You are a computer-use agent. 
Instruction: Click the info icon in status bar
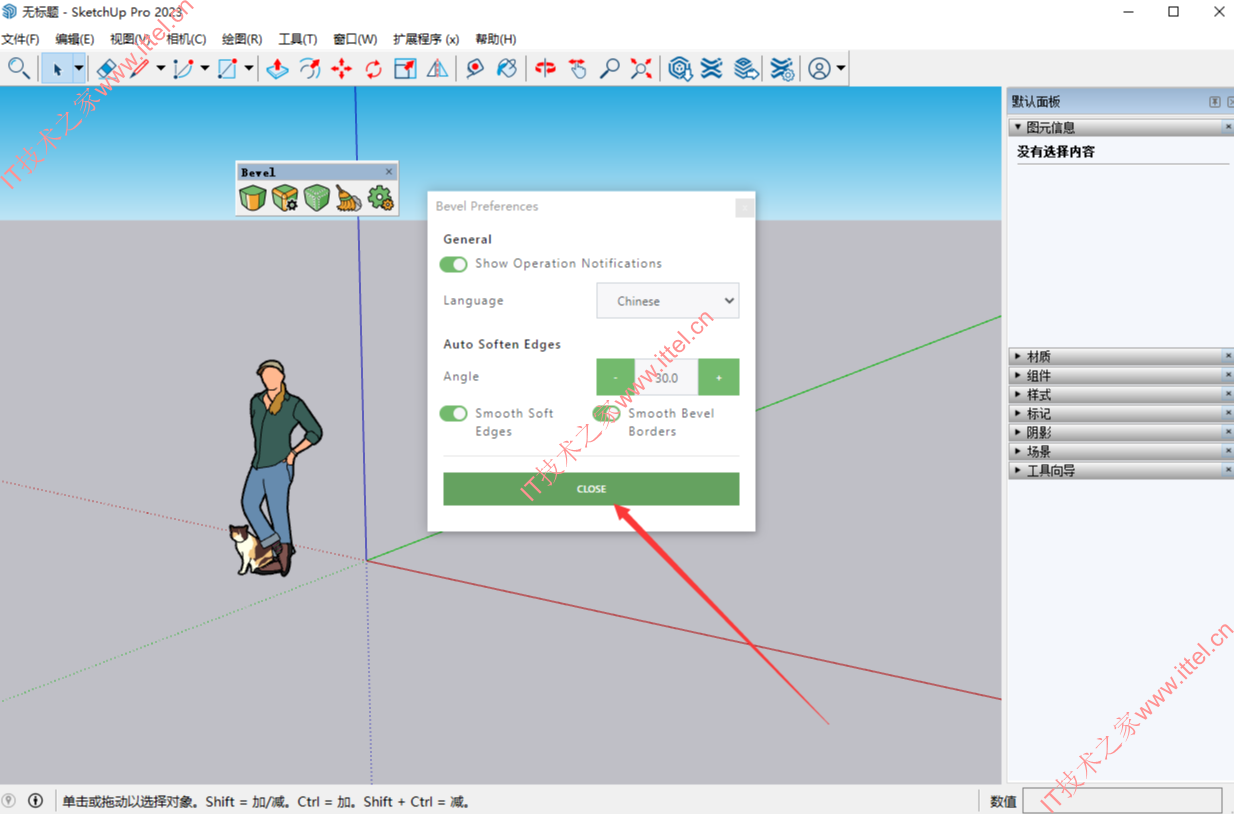tap(36, 801)
